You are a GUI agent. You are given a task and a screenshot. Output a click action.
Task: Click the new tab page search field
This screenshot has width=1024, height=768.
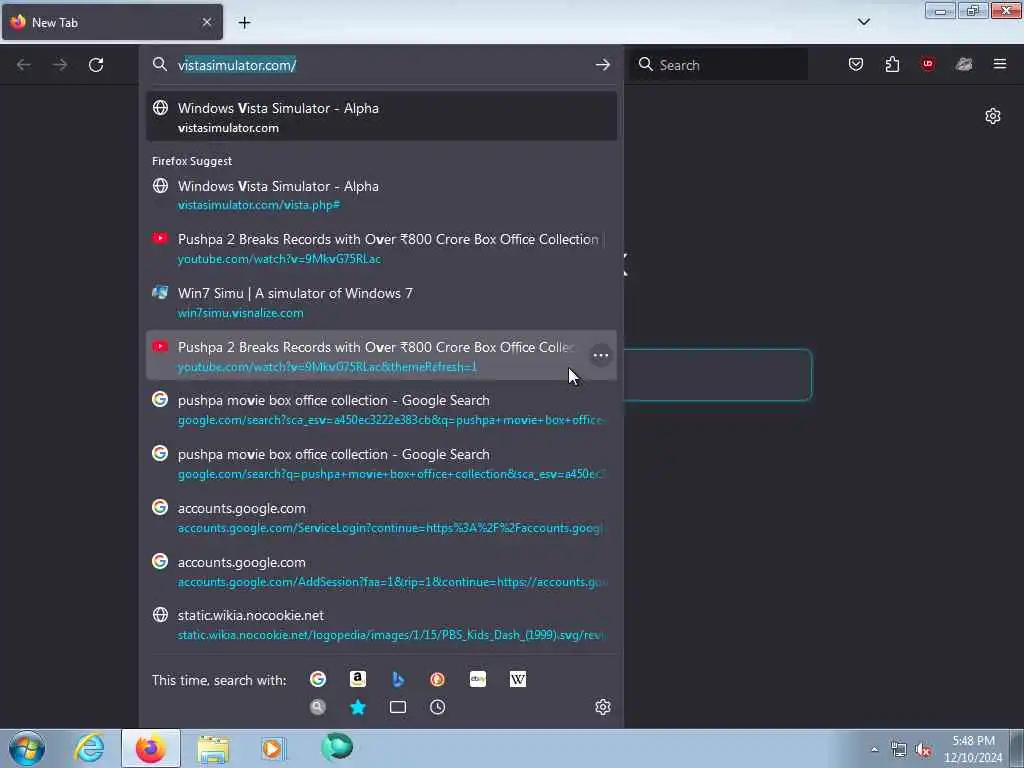[x=717, y=375]
